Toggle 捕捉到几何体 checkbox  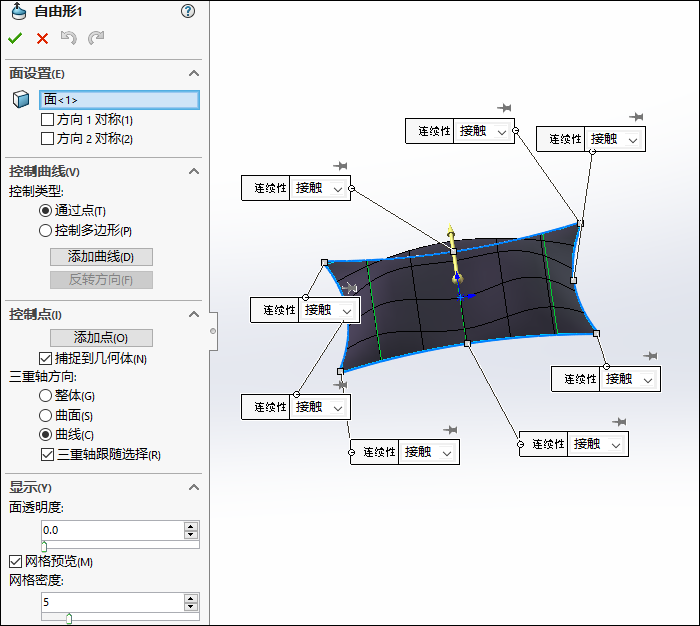(x=46, y=359)
